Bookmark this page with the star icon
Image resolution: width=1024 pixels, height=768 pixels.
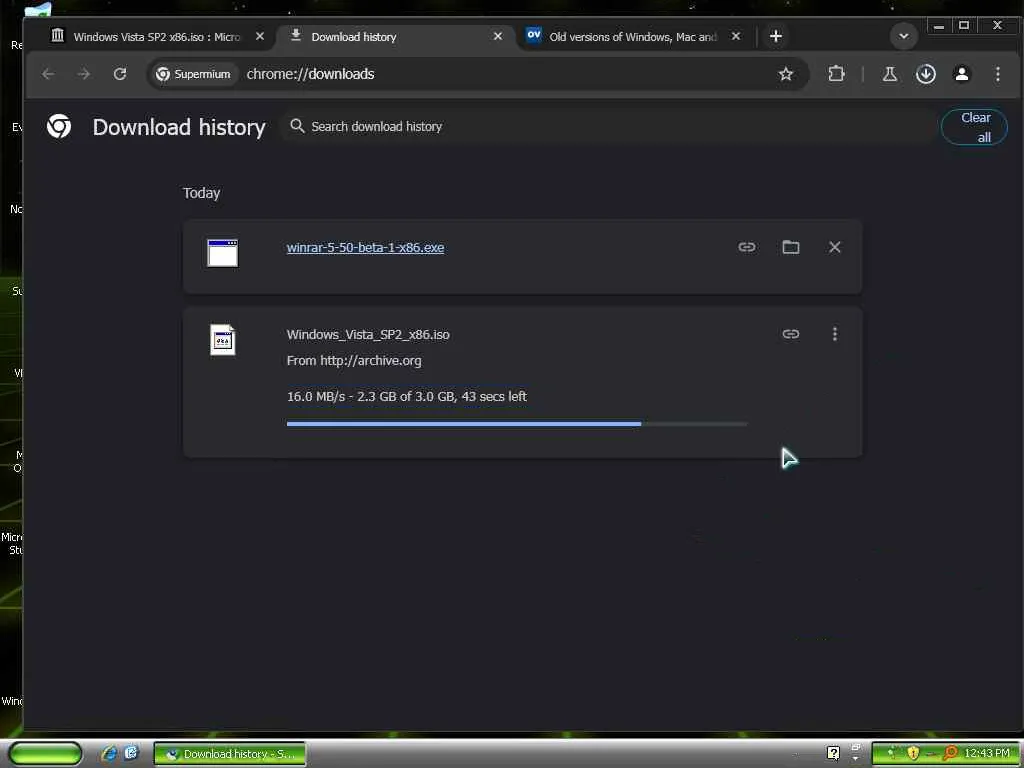coord(786,74)
